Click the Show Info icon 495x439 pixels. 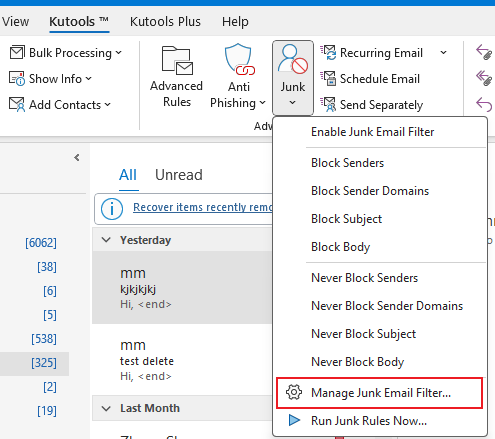point(17,79)
